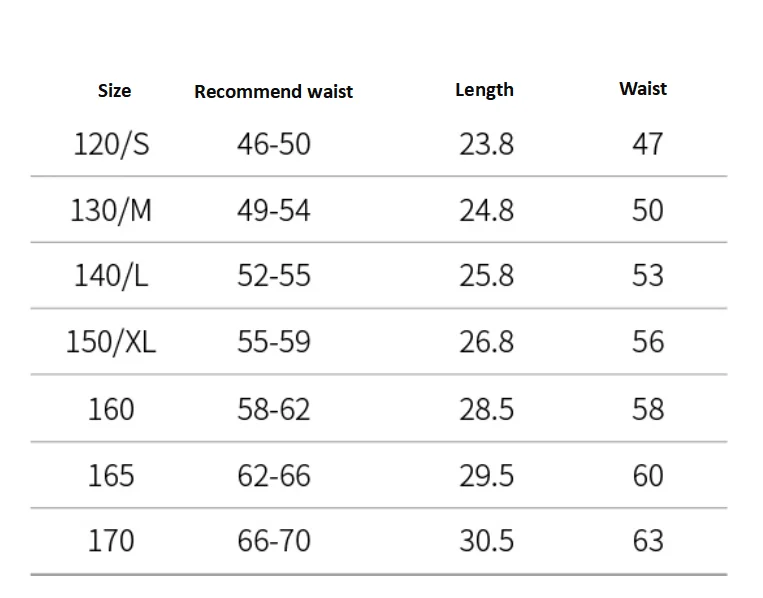The width and height of the screenshot is (763, 598).
Task: Click the Length column header
Action: coord(484,90)
